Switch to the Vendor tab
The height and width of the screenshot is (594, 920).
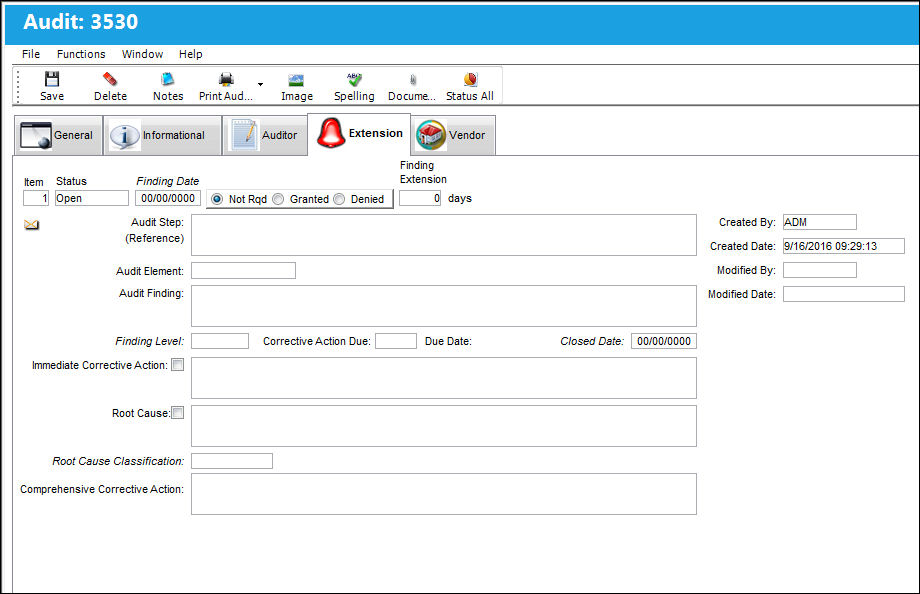click(454, 136)
